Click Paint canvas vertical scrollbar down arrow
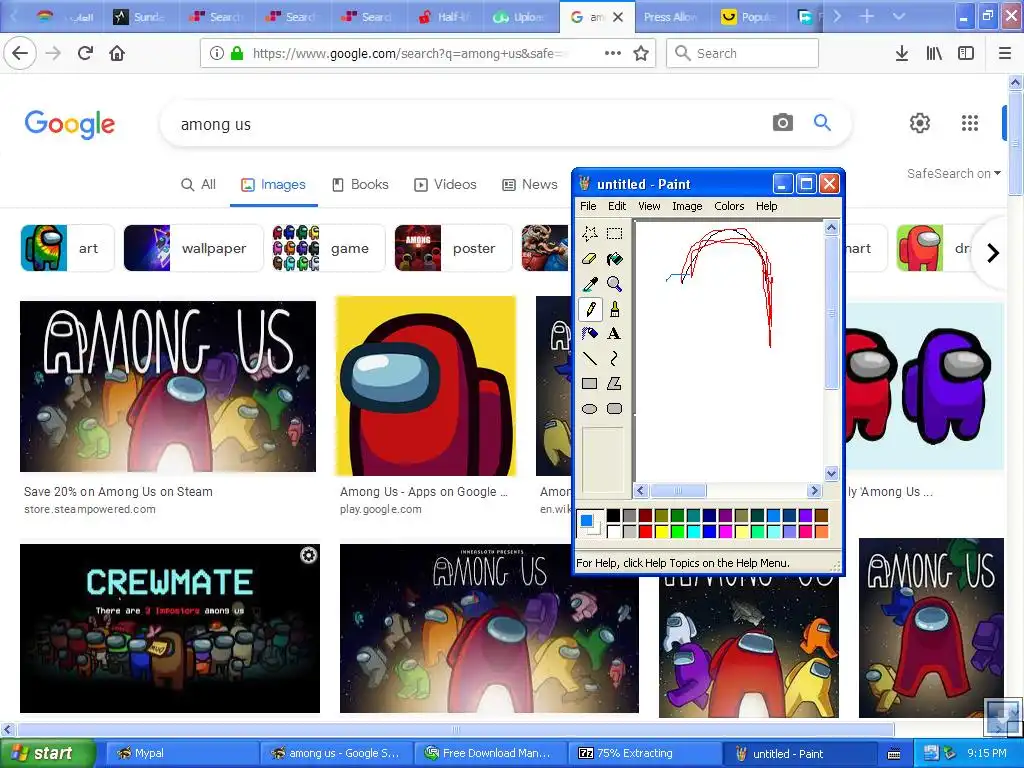Image resolution: width=1024 pixels, height=768 pixels. pos(831,474)
